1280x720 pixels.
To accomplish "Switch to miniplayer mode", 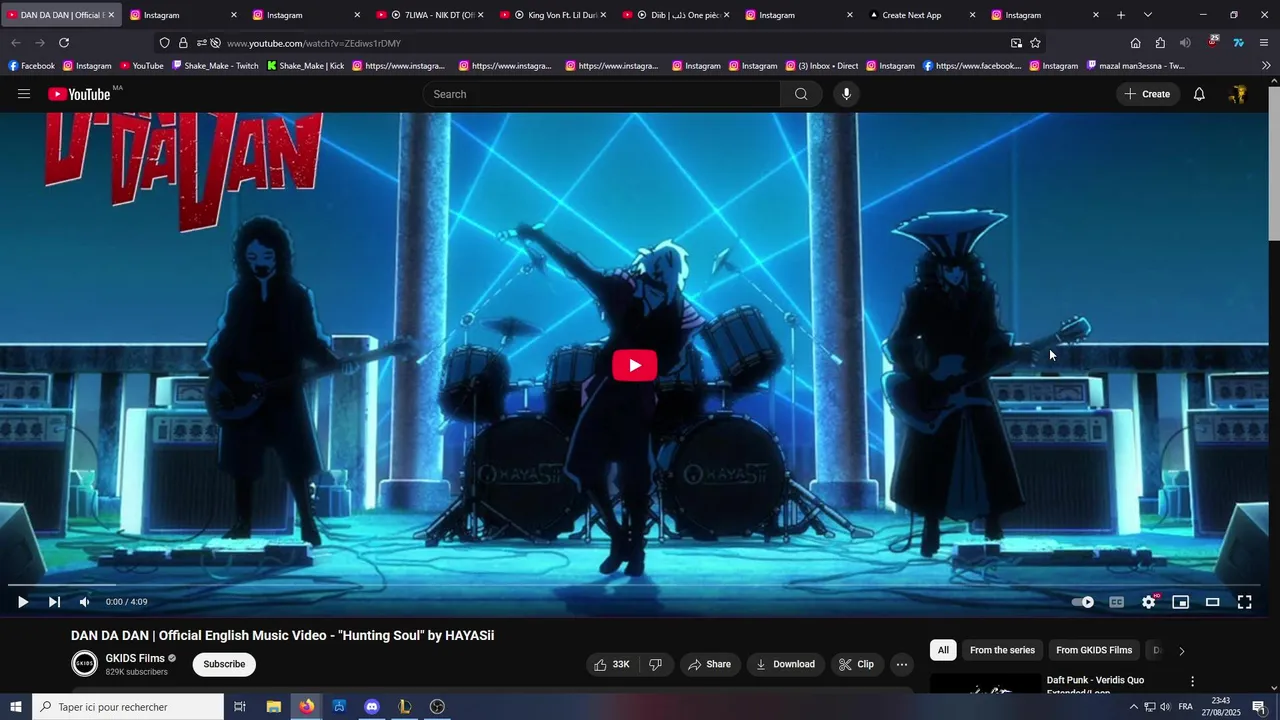I will click(1181, 602).
